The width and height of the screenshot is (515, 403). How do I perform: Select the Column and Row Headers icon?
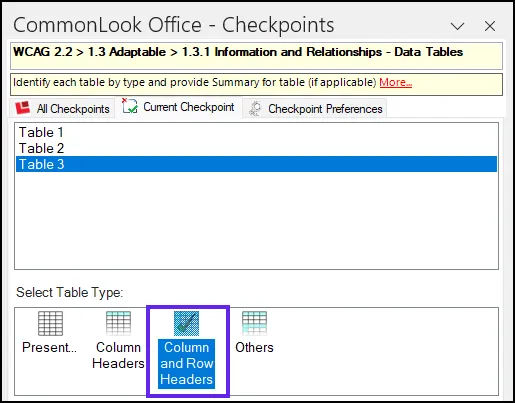tap(186, 323)
